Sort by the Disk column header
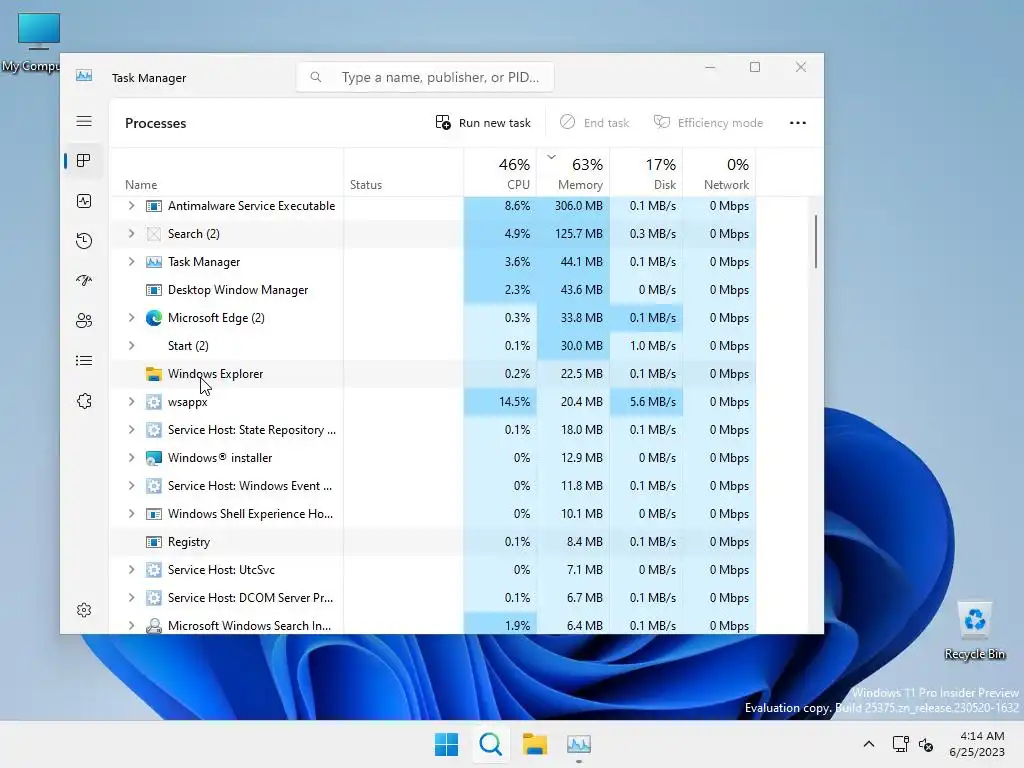 (647, 172)
